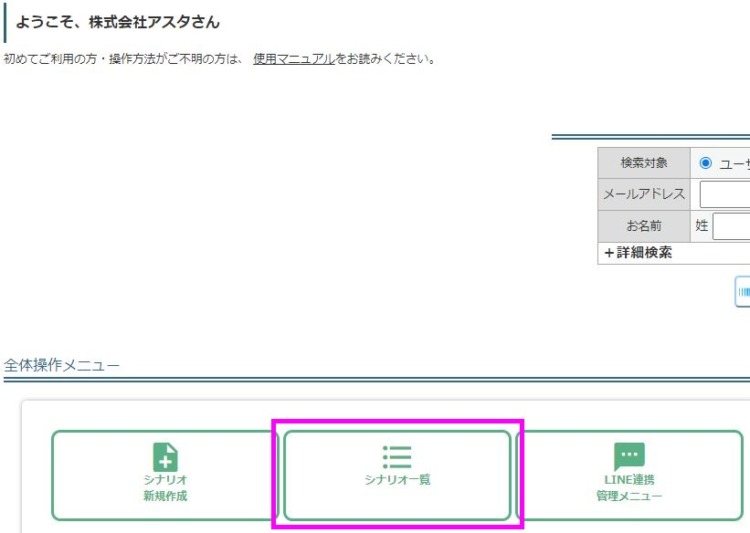Click the LINE連携 管理メニュー label
750x533 pixels.
pyautogui.click(x=629, y=488)
